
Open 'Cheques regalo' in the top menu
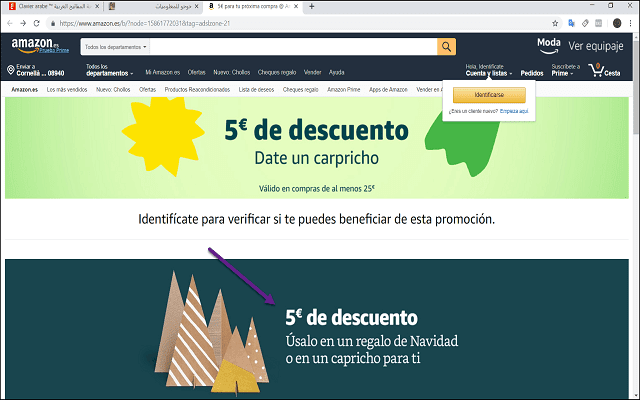click(x=278, y=72)
